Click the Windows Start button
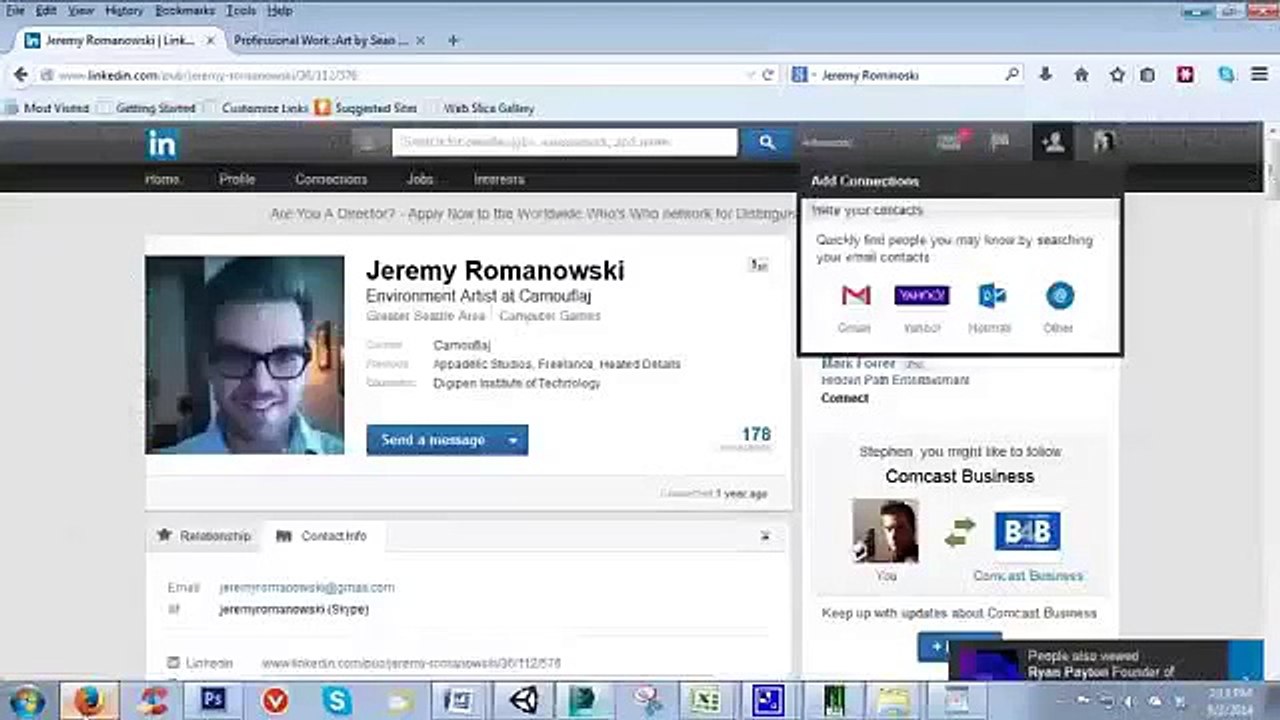The height and width of the screenshot is (720, 1280). (25, 699)
